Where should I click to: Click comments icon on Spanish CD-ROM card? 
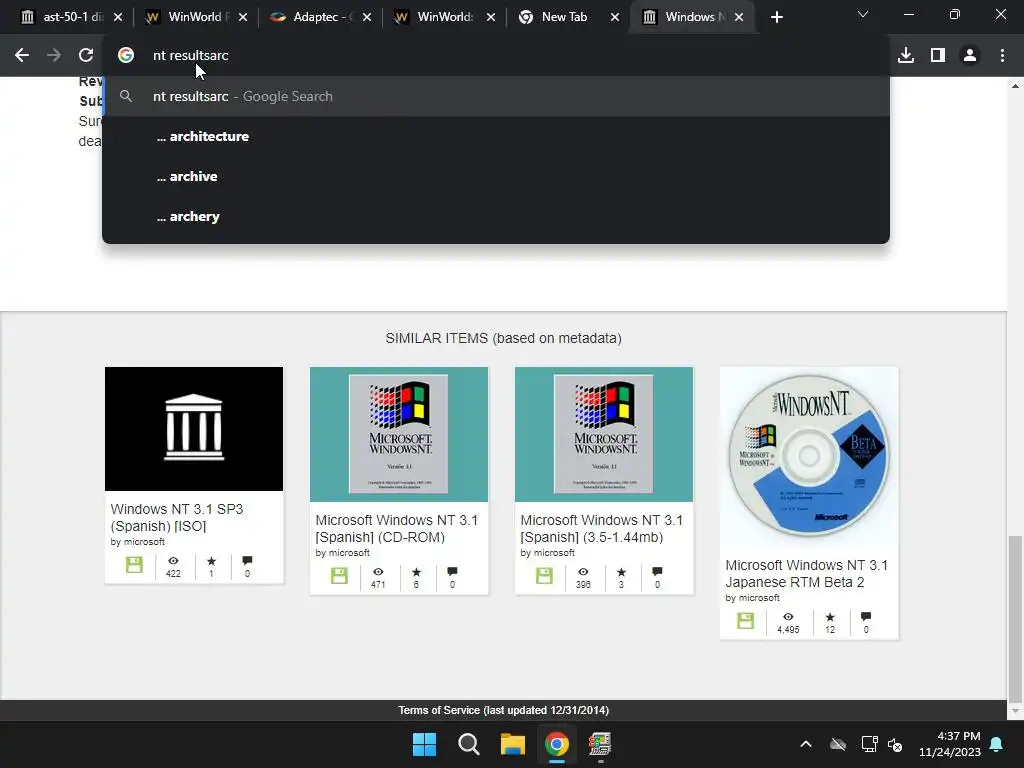coord(452,572)
